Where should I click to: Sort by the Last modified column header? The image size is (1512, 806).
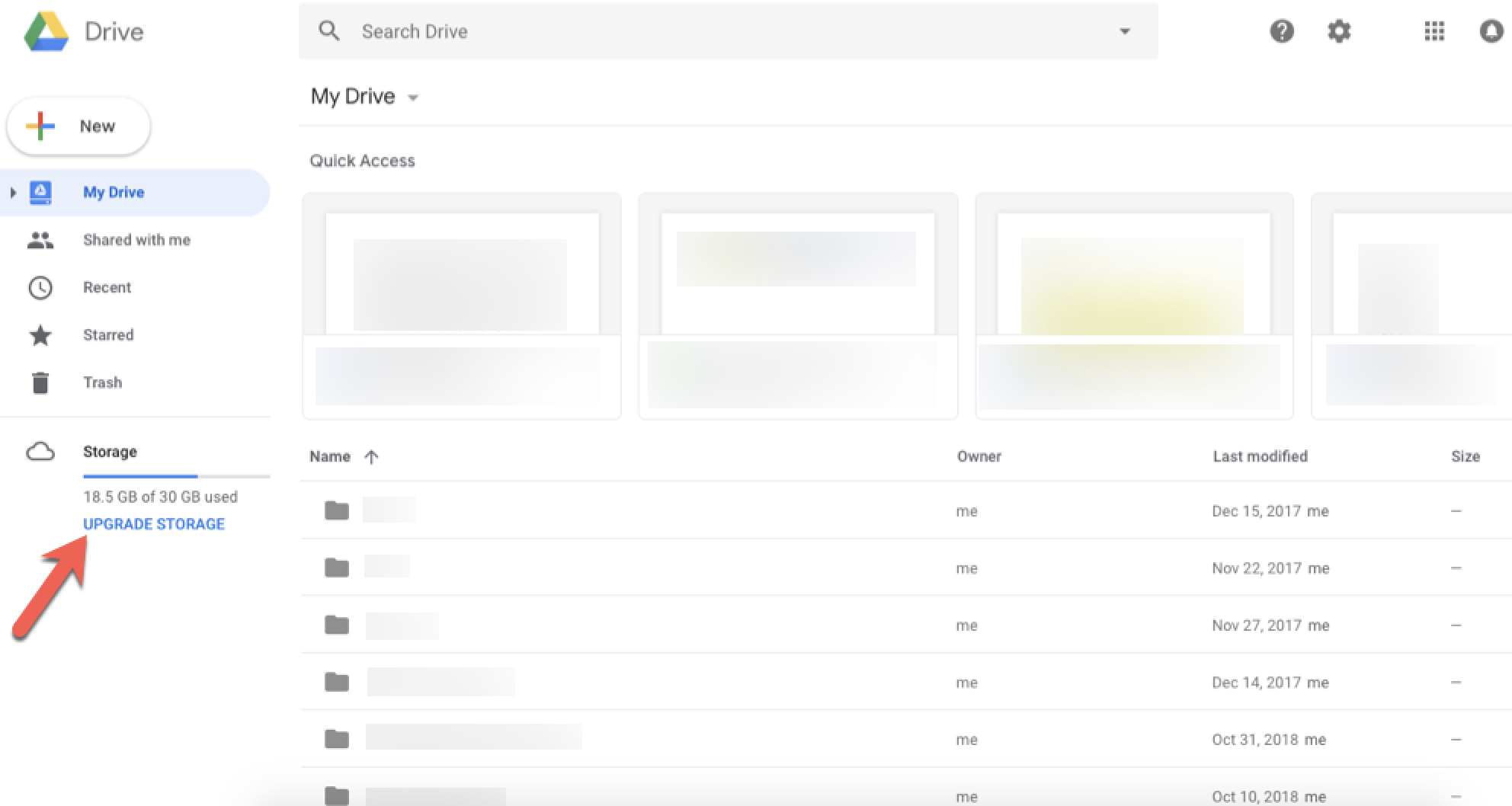point(1260,456)
